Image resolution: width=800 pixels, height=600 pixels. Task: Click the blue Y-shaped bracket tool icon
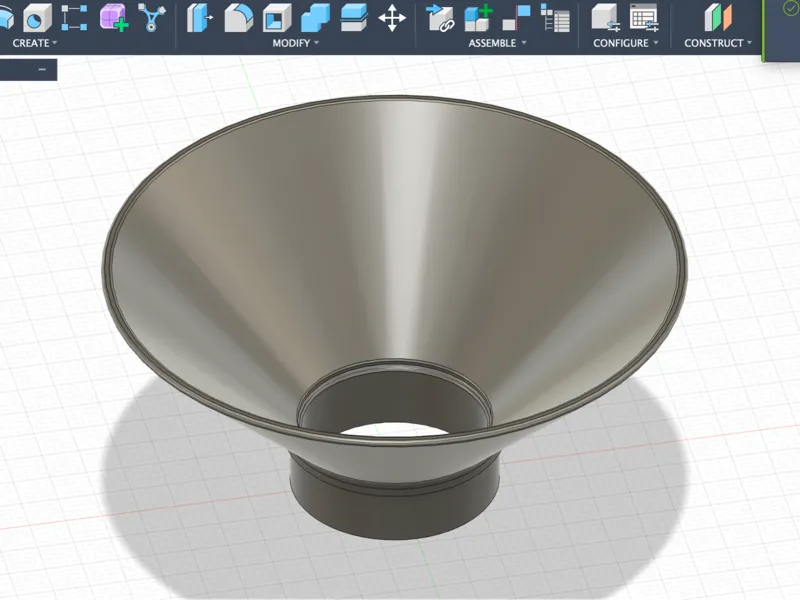(x=152, y=17)
